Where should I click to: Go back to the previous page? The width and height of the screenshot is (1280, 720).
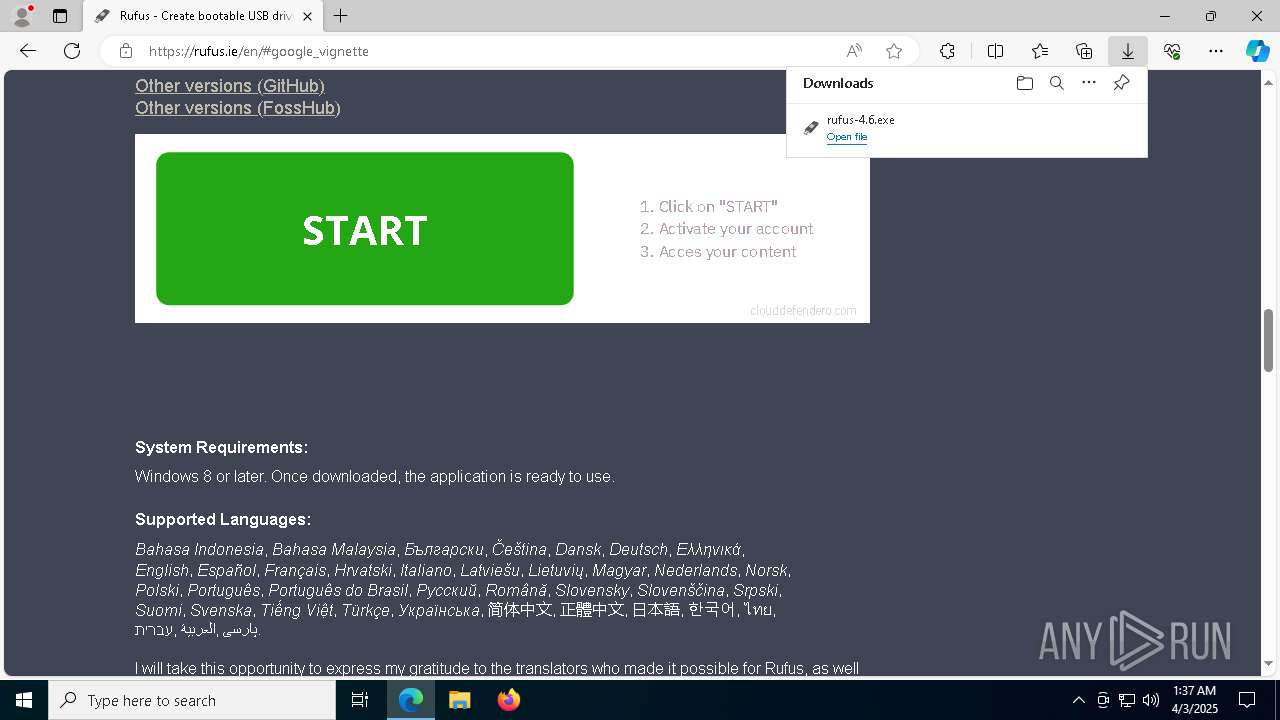click(28, 51)
